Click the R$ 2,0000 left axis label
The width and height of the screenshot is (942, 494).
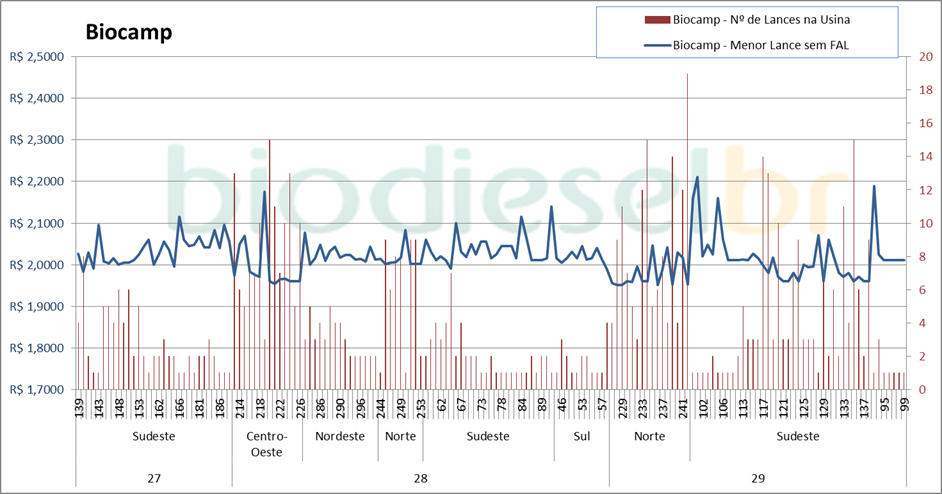pos(35,265)
